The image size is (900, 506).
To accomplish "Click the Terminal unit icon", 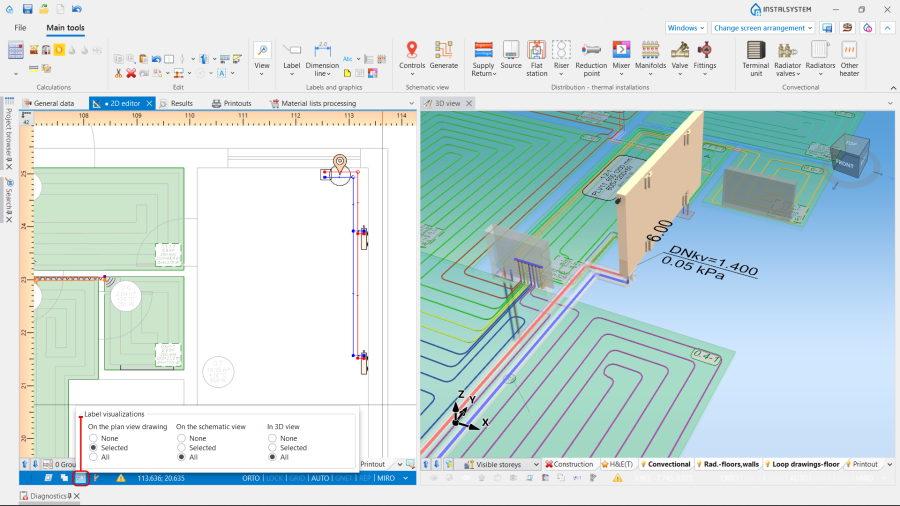I will click(x=756, y=50).
